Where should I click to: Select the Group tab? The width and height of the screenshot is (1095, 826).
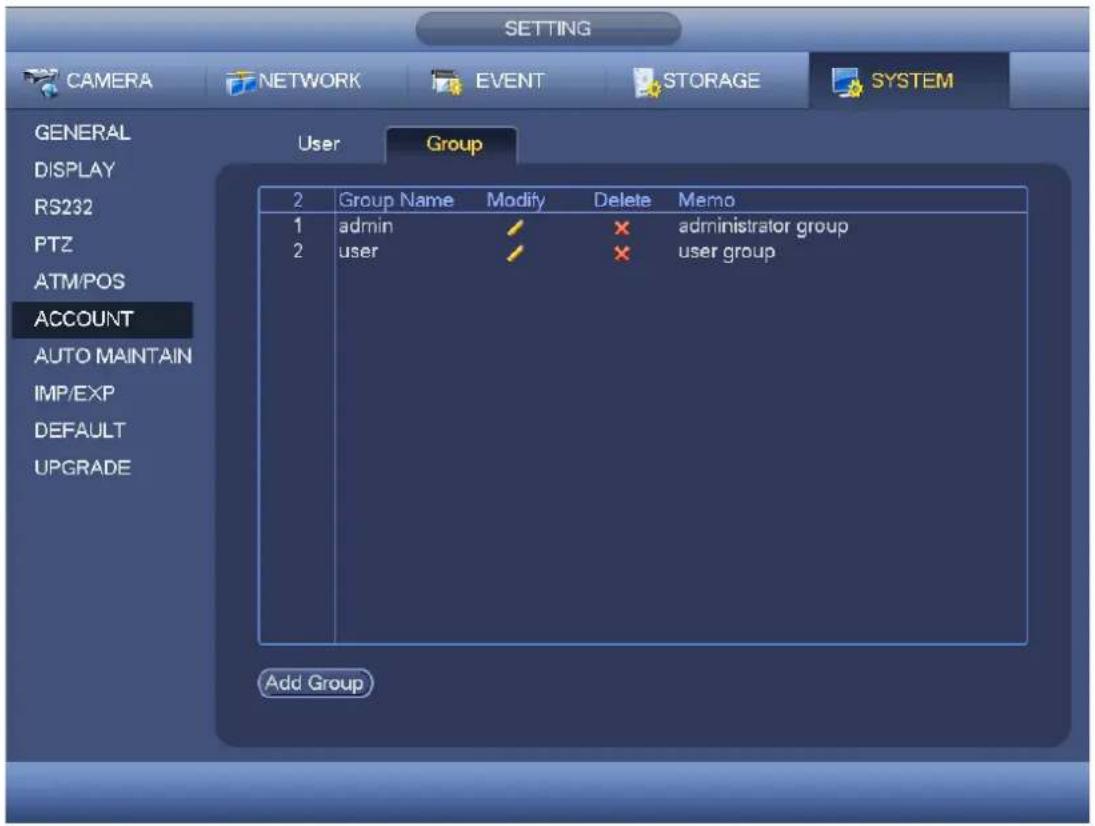click(453, 145)
